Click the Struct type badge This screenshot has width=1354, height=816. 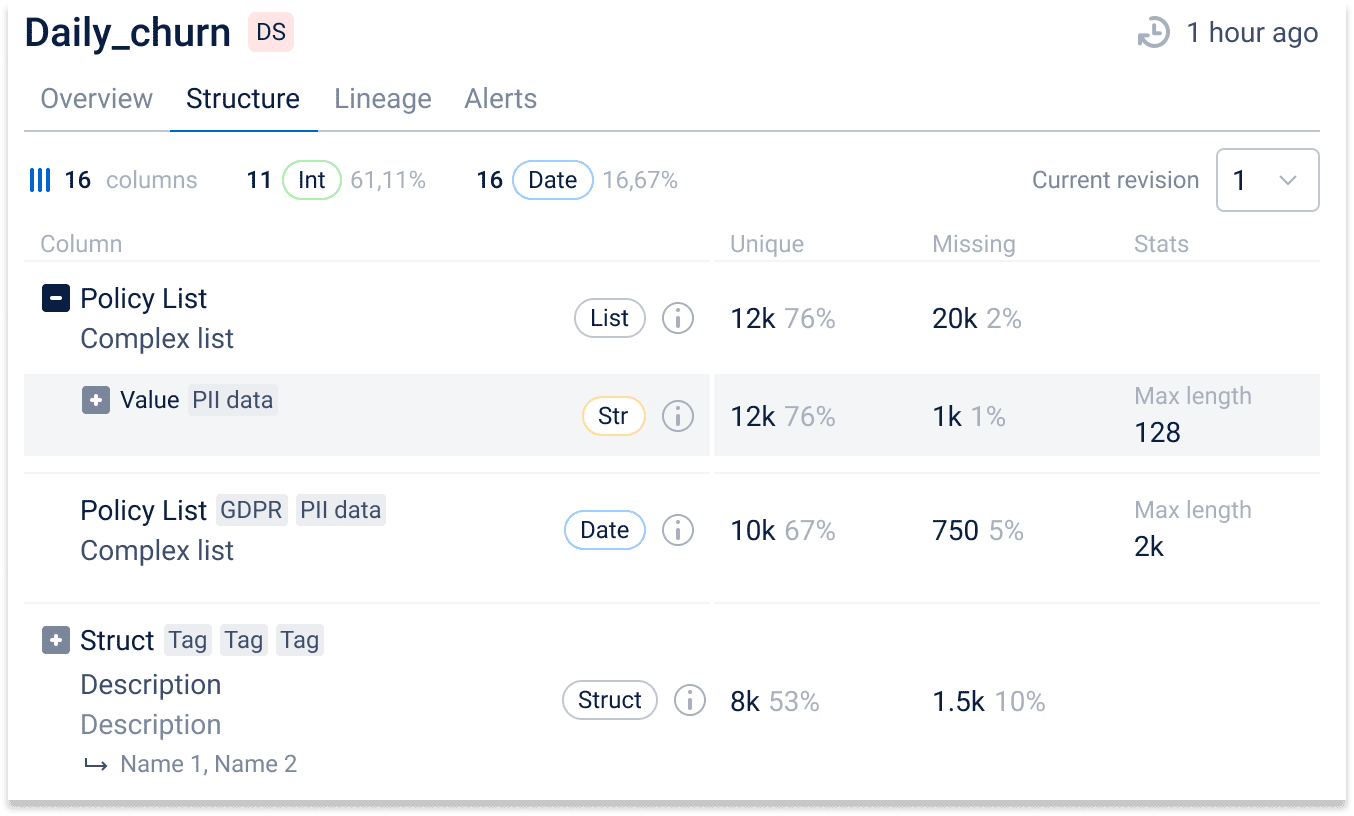click(x=610, y=701)
